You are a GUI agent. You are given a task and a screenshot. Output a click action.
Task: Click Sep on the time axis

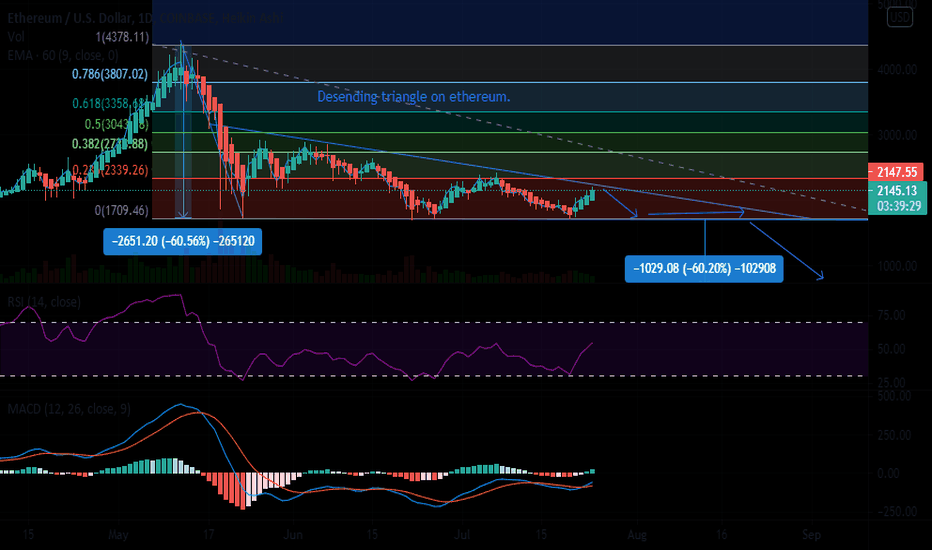coord(811,535)
